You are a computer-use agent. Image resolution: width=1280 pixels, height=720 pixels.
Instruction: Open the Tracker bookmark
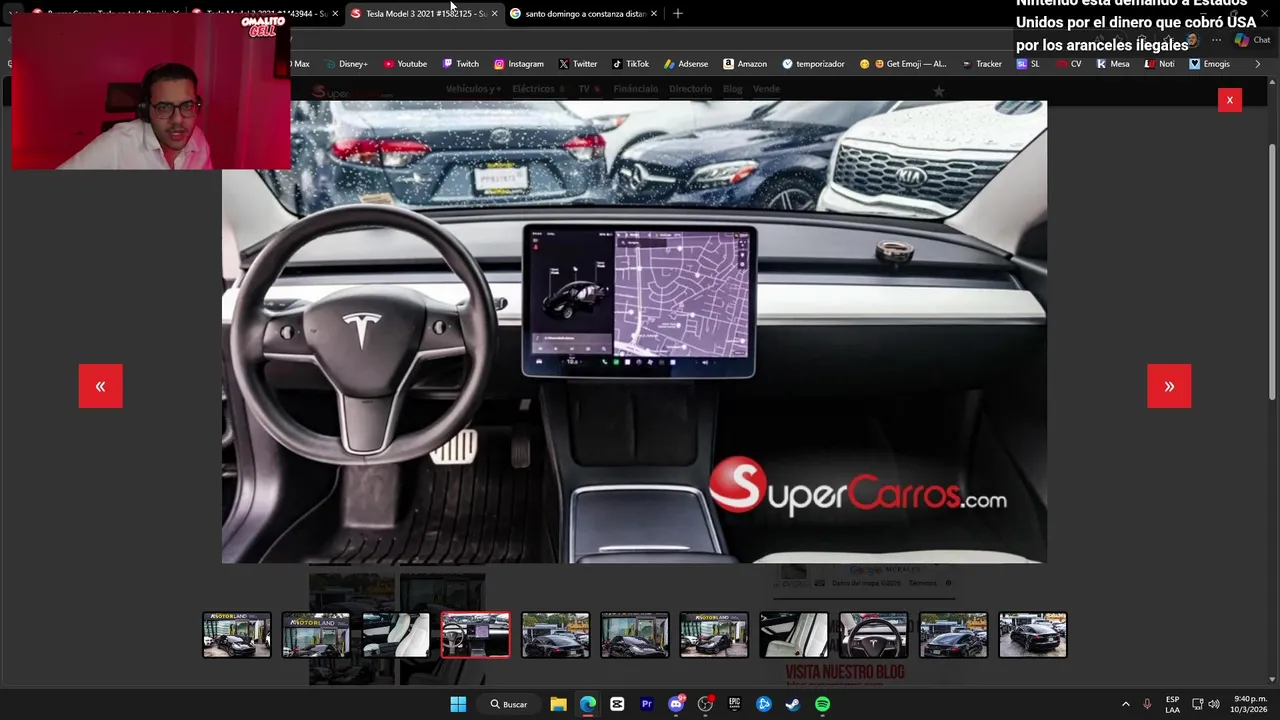click(982, 64)
